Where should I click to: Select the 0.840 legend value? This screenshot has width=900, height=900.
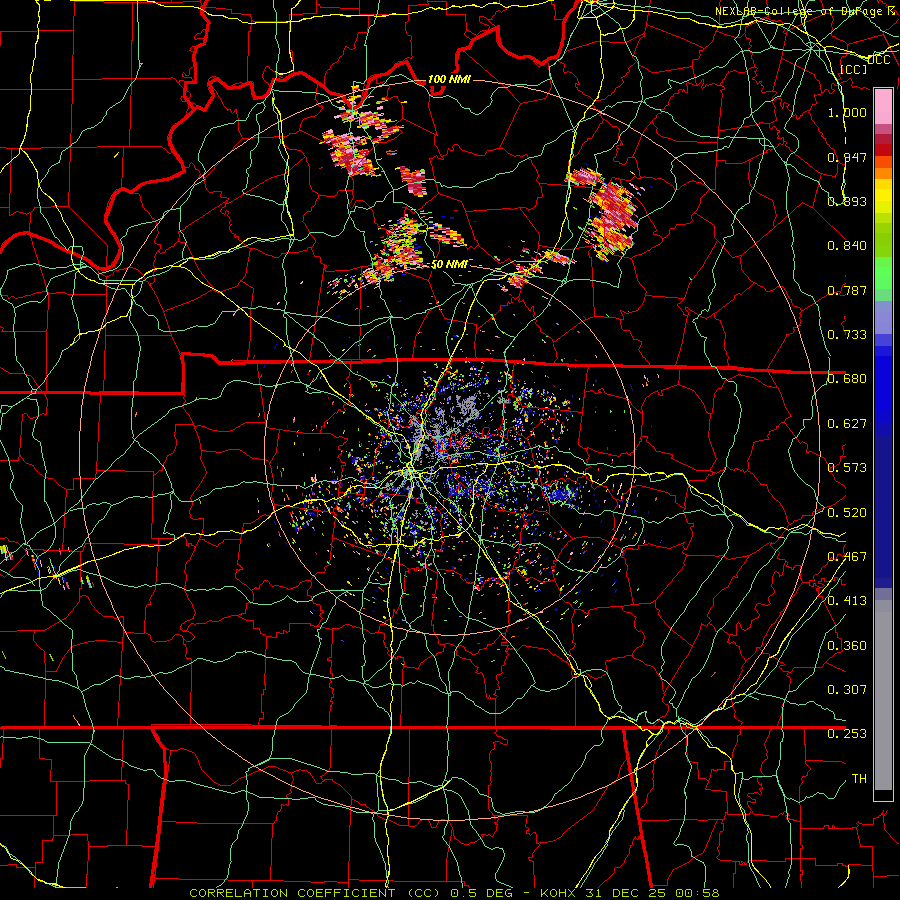point(847,246)
